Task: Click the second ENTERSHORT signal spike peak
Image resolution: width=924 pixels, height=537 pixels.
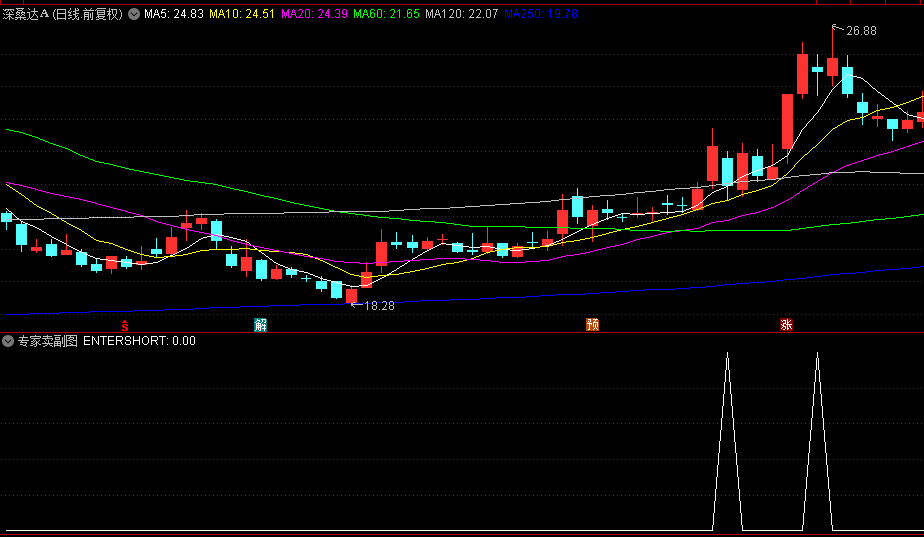Action: tap(817, 354)
